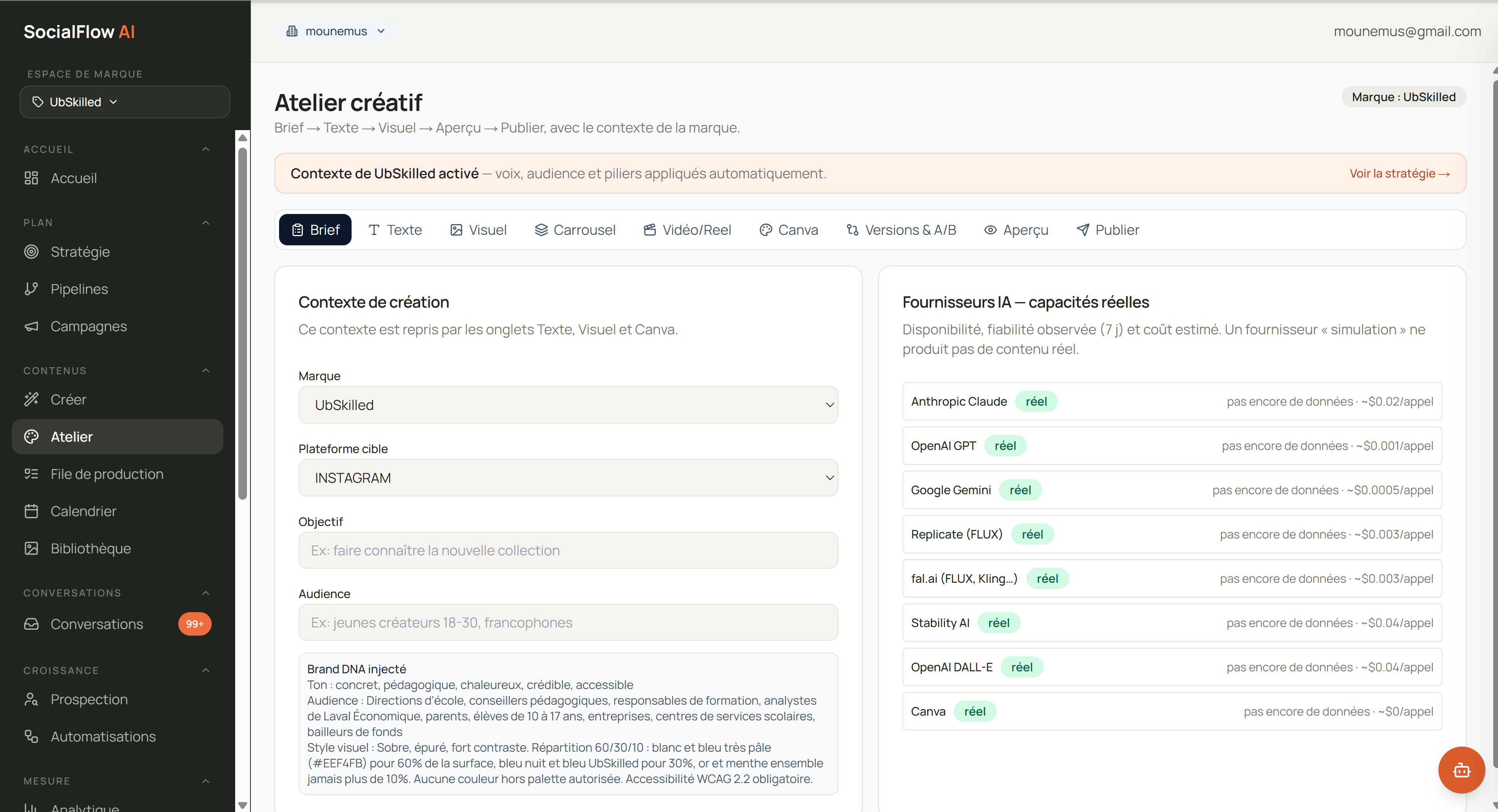The image size is (1498, 812).
Task: Select the Canva tab
Action: click(x=789, y=230)
